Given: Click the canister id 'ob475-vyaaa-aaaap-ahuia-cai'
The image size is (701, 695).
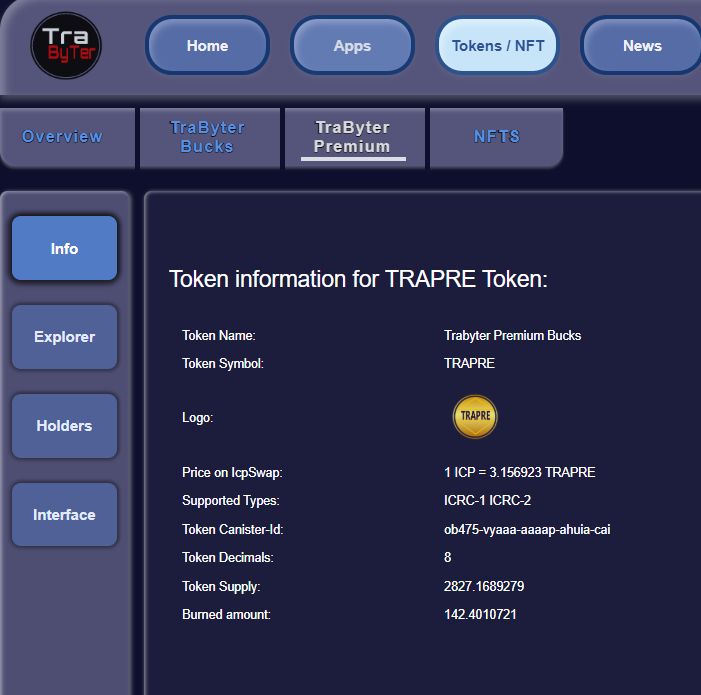Looking at the screenshot, I should (x=527, y=530).
